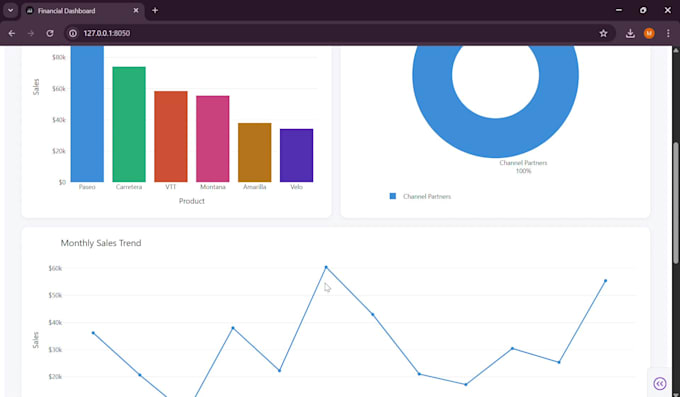This screenshot has height=397, width=680.
Task: Click the browser back arrow
Action: point(12,33)
